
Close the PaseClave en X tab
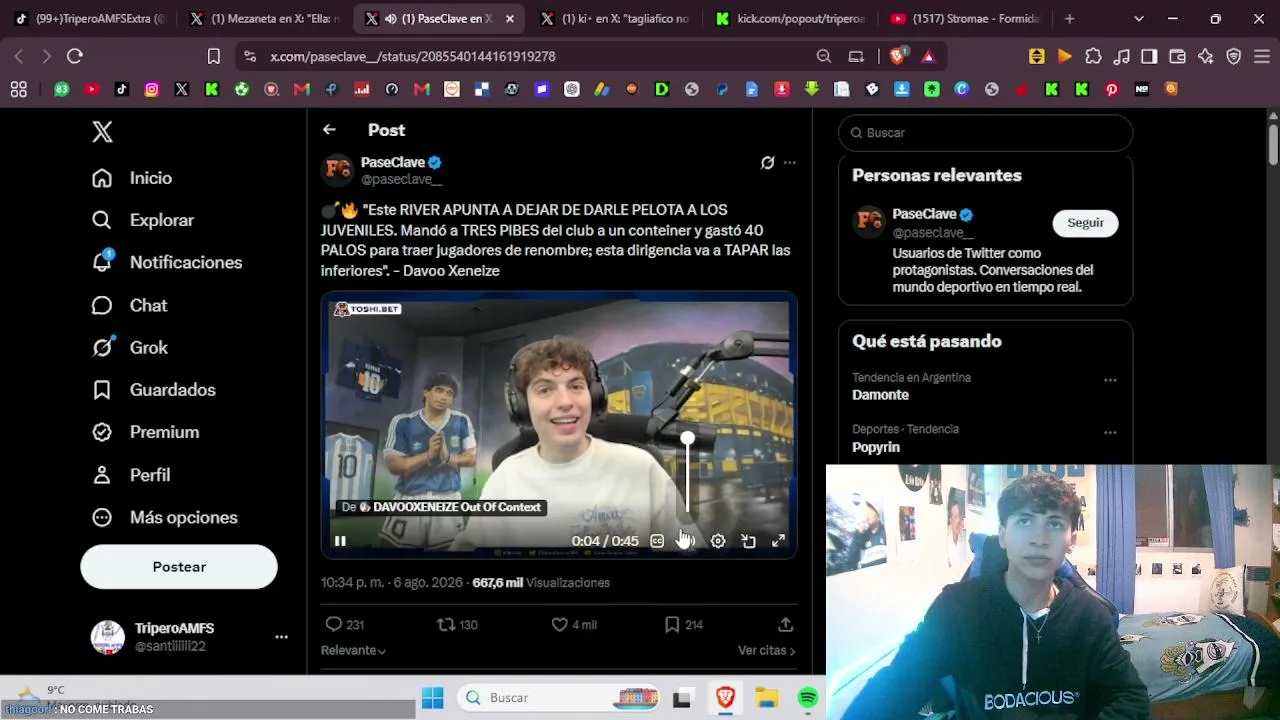(x=510, y=19)
